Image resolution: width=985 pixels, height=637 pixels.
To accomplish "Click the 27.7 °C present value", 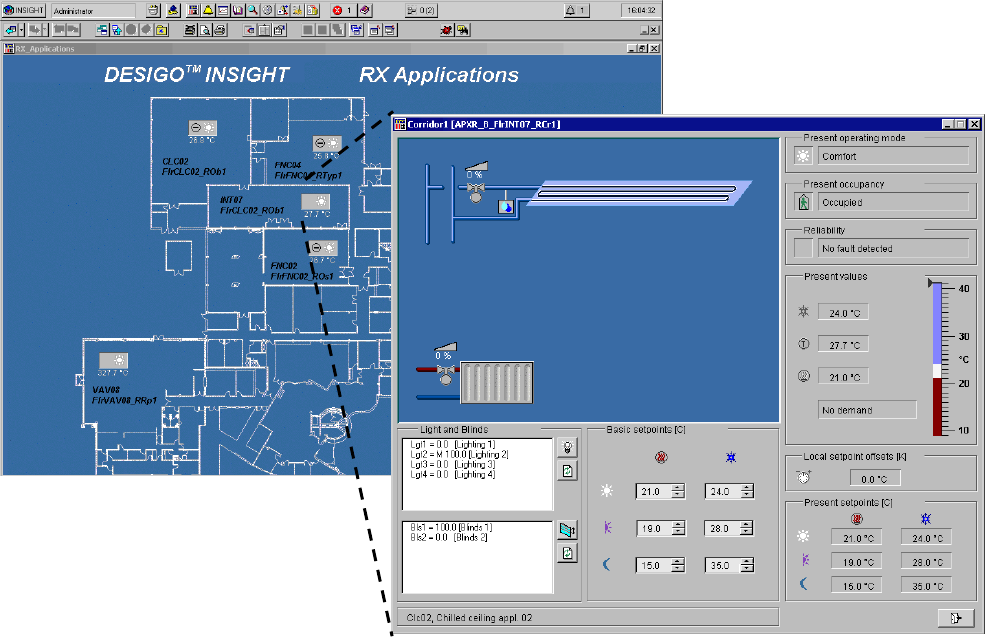I will pos(843,345).
